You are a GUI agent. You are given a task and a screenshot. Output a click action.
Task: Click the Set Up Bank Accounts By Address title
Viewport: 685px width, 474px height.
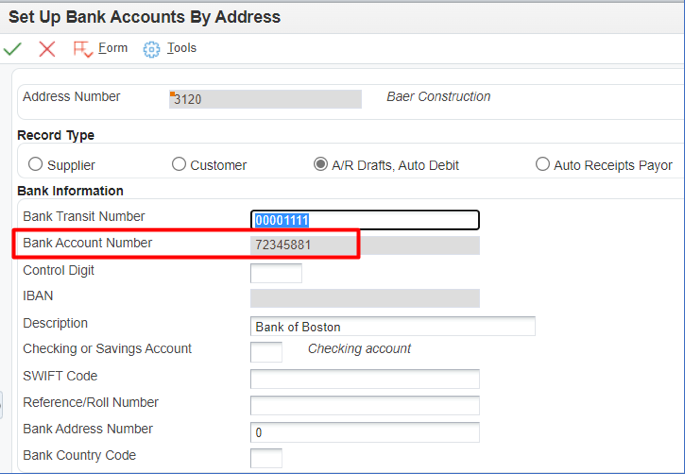(145, 17)
